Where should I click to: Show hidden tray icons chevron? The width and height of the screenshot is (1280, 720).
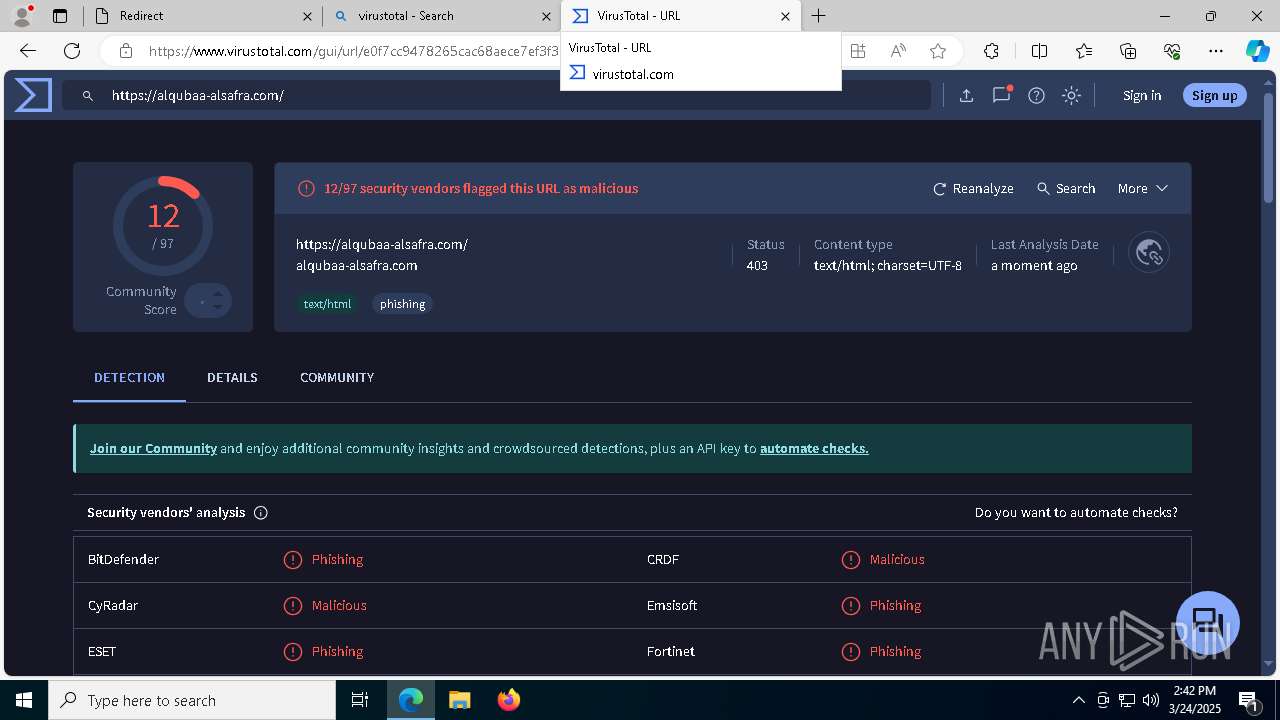[x=1078, y=700]
